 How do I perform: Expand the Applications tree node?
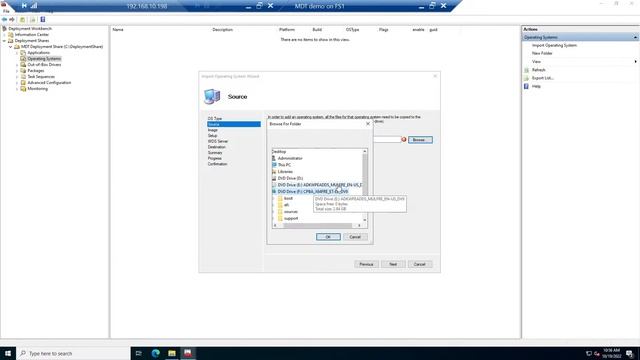[17, 53]
